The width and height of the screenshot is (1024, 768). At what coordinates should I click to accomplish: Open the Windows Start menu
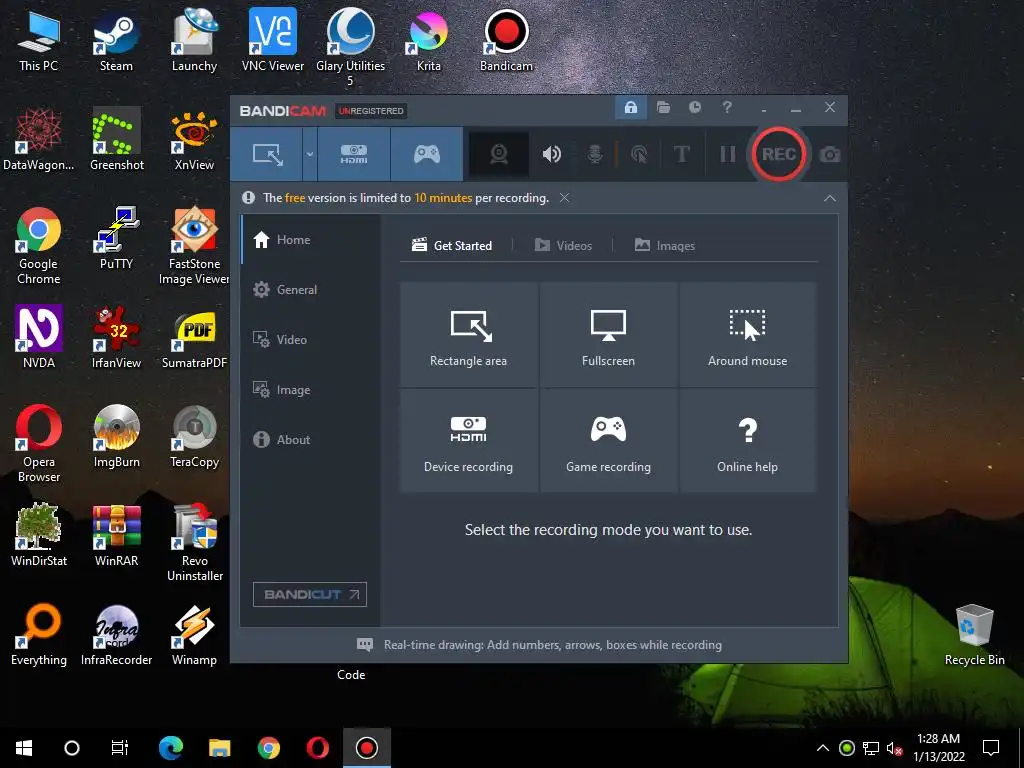(24, 748)
